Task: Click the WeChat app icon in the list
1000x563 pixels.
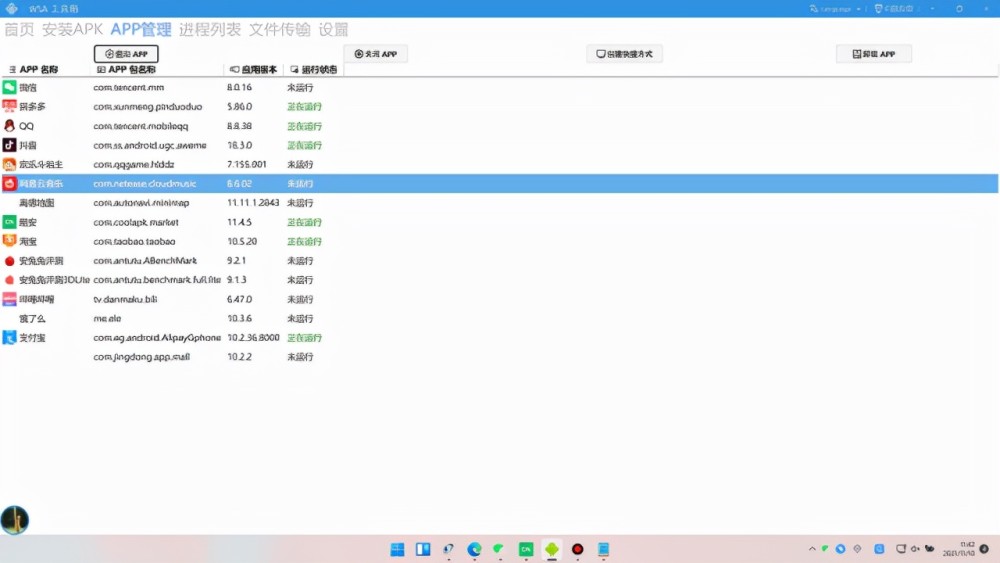Action: 9,88
